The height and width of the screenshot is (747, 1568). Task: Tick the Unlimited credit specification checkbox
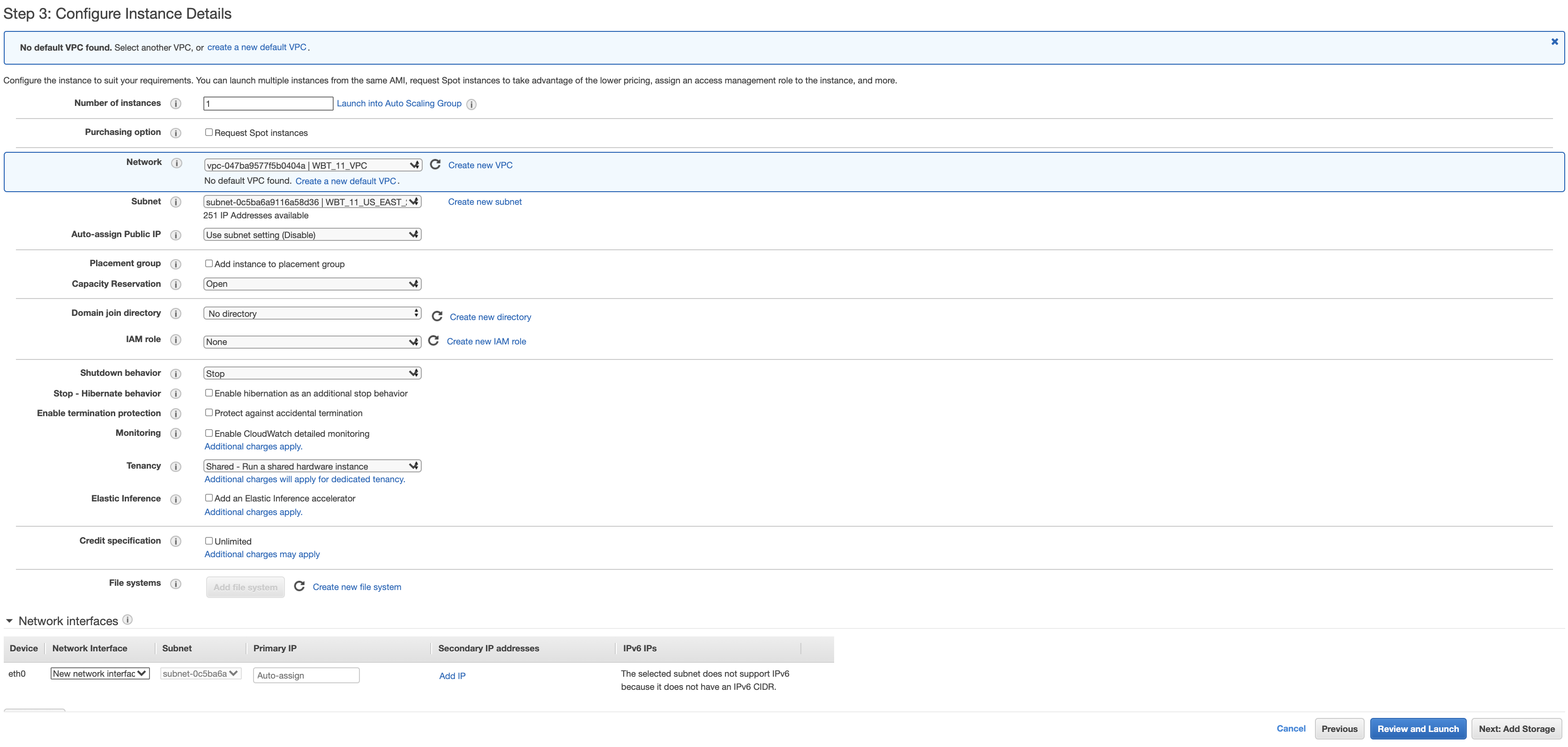[209, 541]
